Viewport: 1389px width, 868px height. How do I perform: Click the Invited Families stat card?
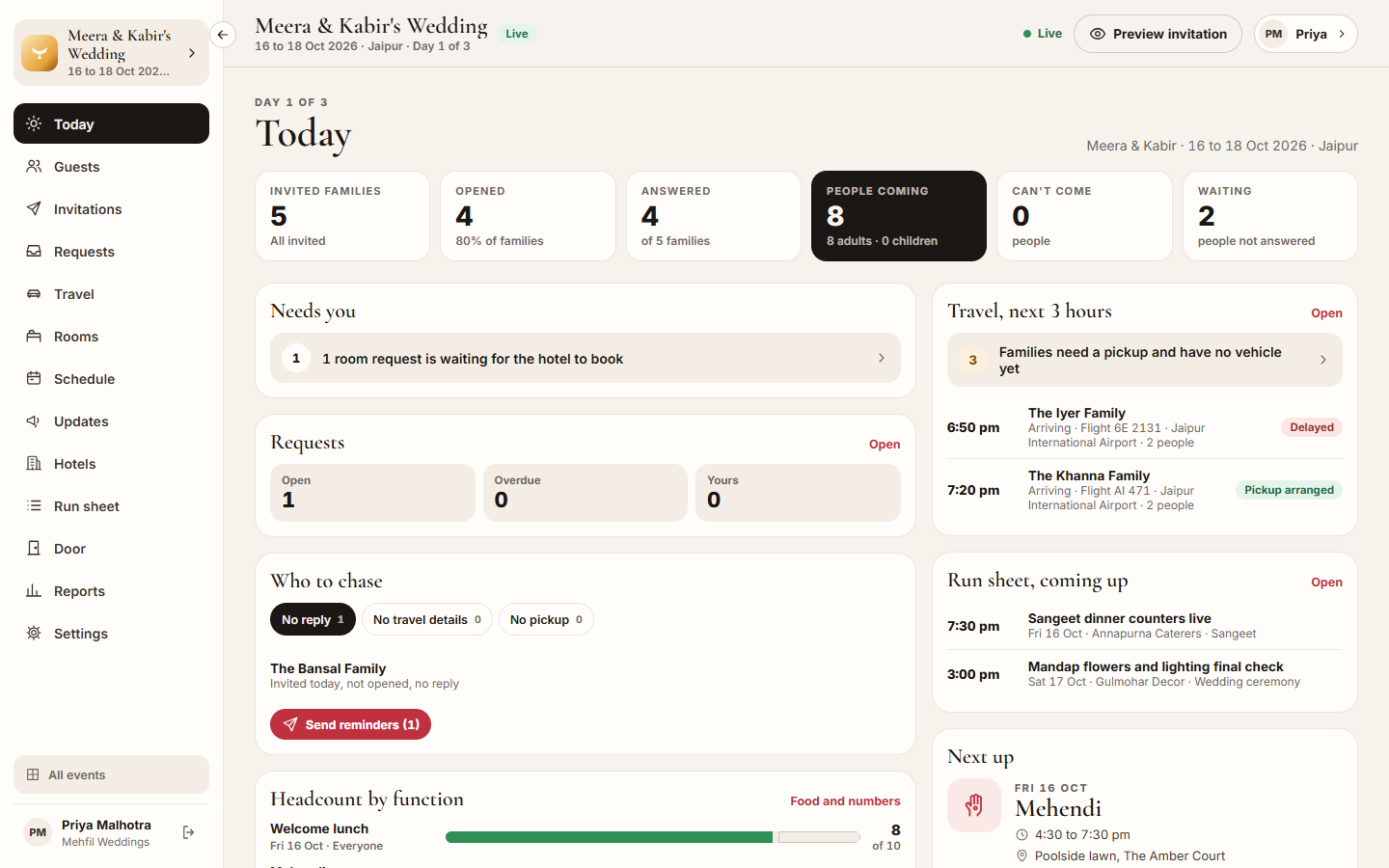(x=342, y=216)
